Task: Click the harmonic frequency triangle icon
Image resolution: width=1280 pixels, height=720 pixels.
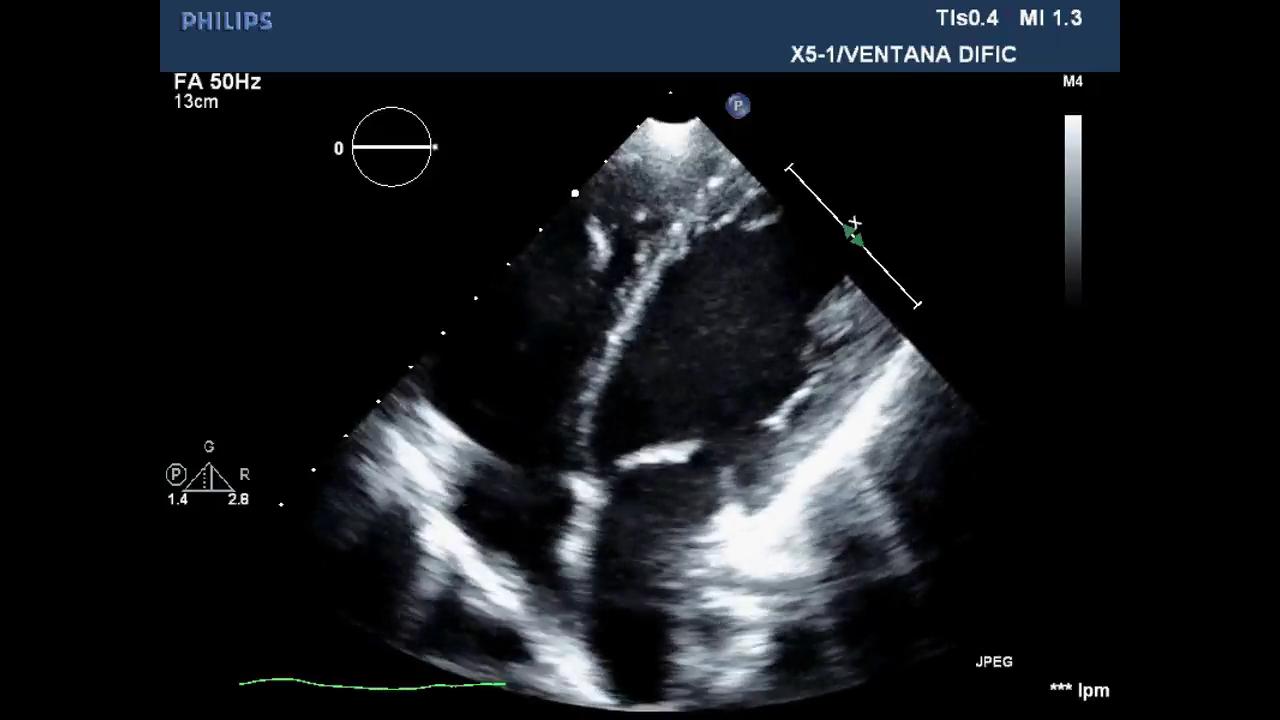Action: (x=208, y=476)
